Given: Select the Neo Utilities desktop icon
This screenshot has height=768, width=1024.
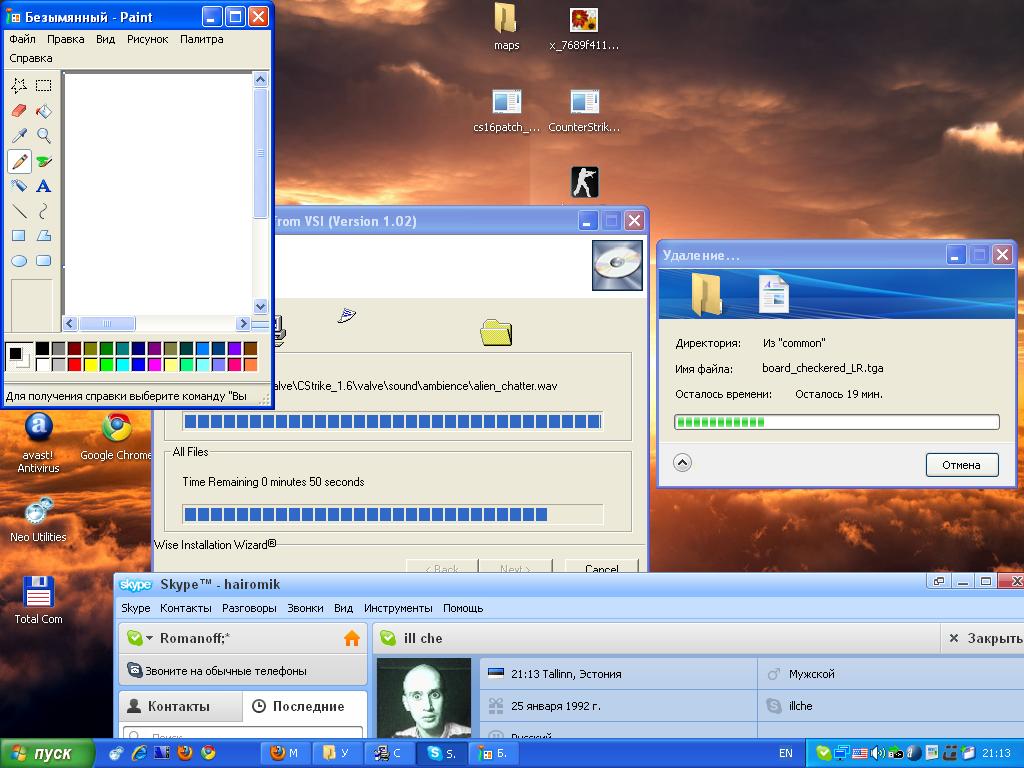Looking at the screenshot, I should click(39, 520).
